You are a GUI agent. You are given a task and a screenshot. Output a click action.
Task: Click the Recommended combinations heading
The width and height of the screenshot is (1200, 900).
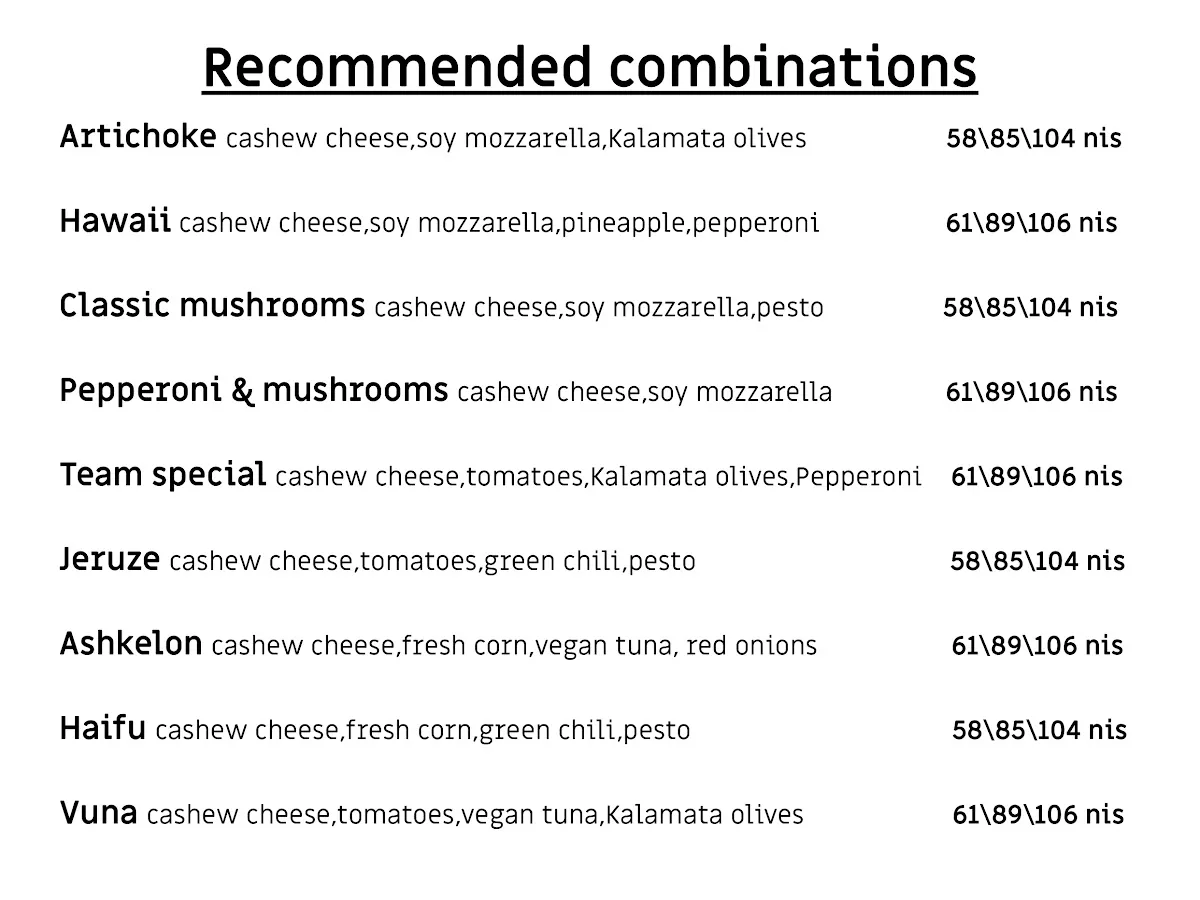click(x=590, y=68)
